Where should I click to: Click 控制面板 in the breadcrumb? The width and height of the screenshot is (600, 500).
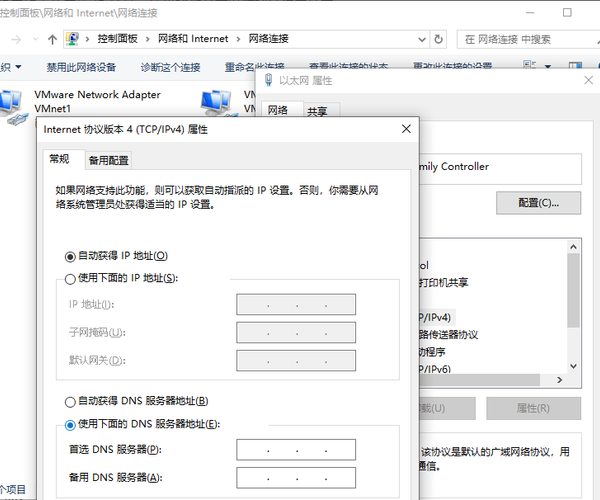coord(117,39)
